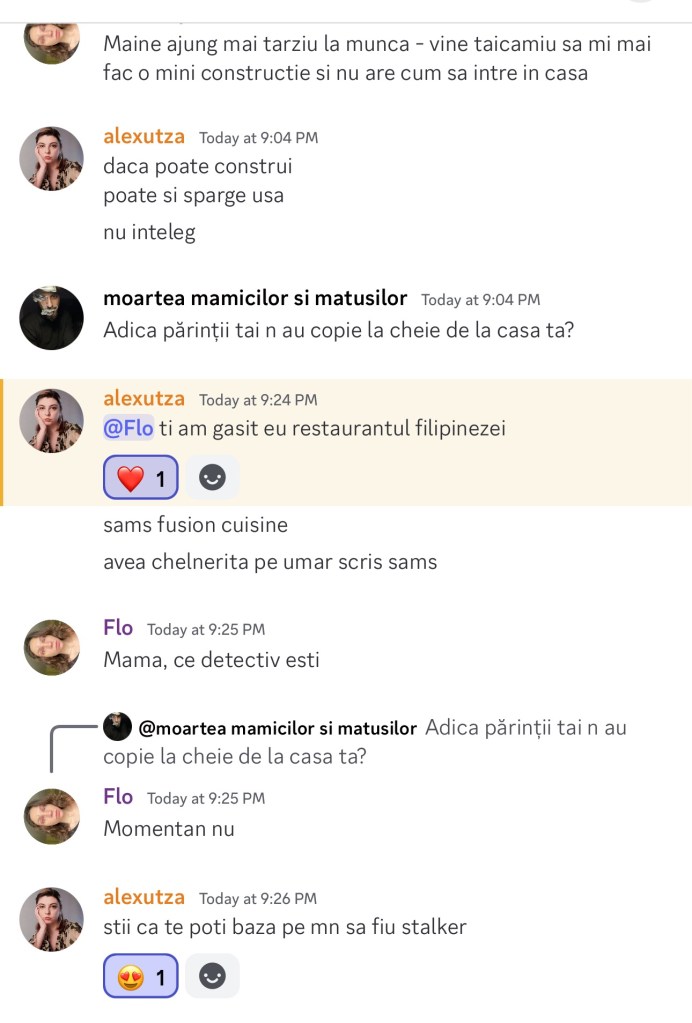The image size is (692, 1023).
Task: Click the @Flo mention
Action: click(x=128, y=429)
